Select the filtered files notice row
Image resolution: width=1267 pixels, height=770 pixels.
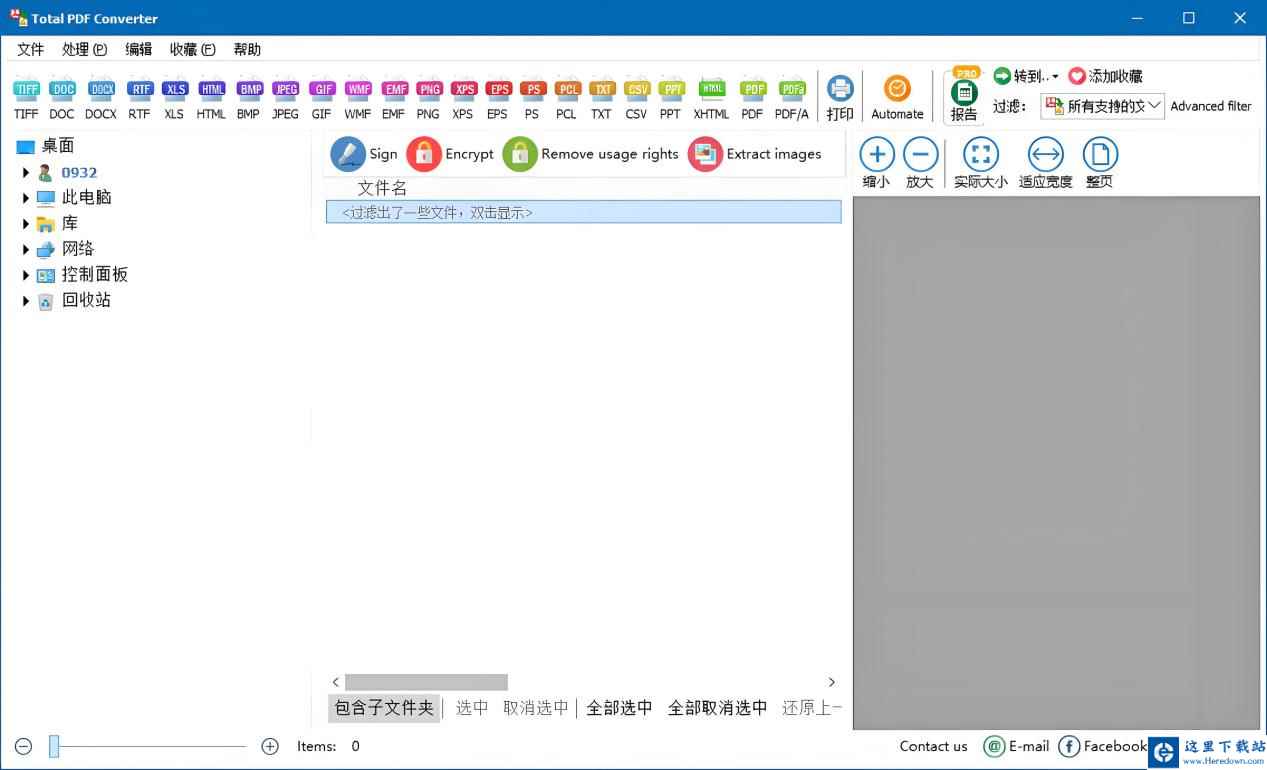[584, 212]
